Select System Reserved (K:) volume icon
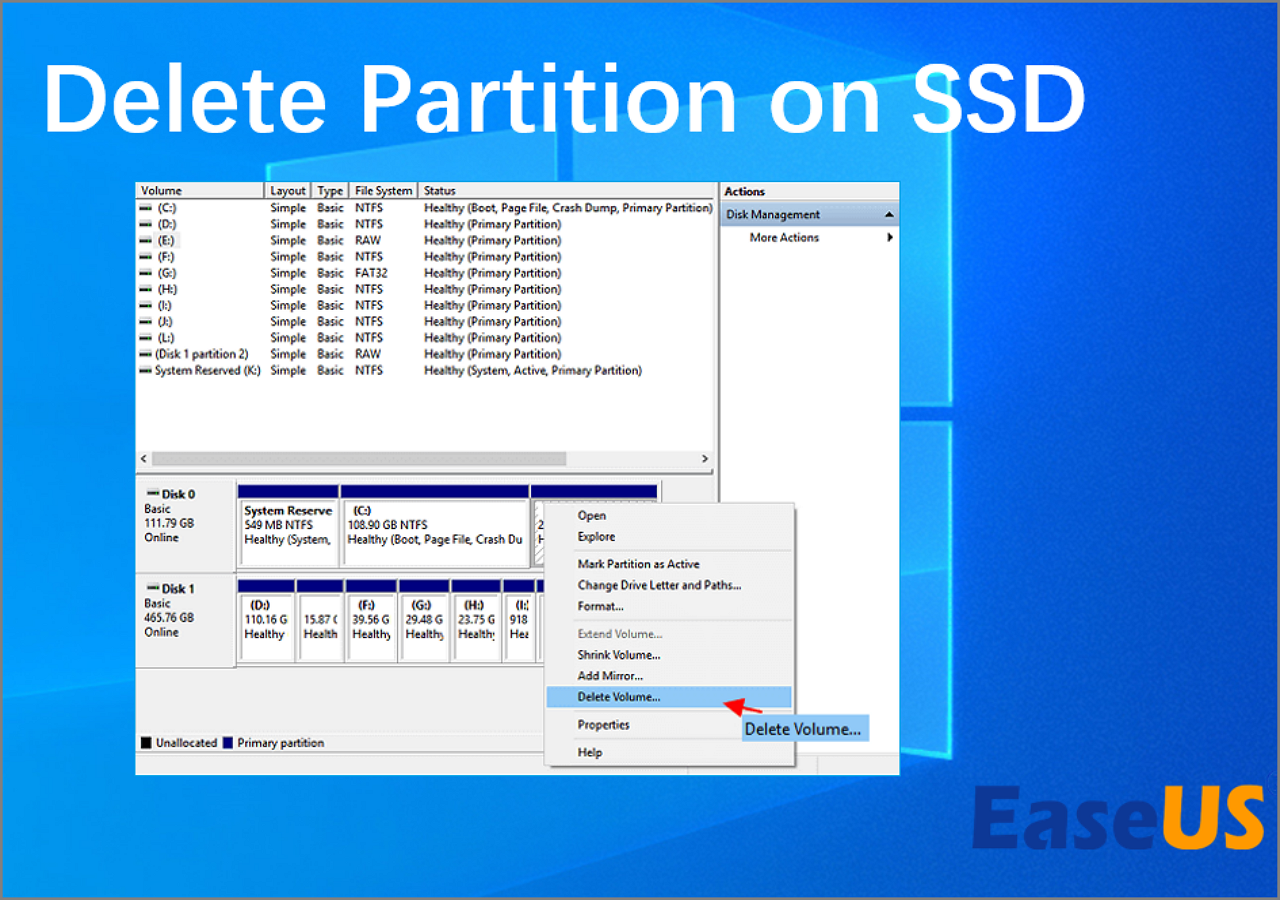The height and width of the screenshot is (900, 1280). coord(146,370)
